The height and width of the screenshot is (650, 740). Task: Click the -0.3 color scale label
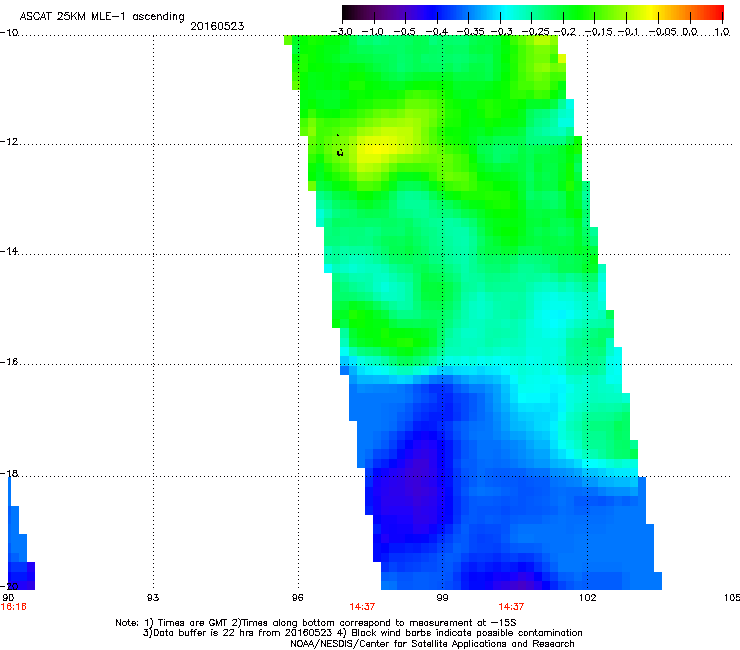501,32
